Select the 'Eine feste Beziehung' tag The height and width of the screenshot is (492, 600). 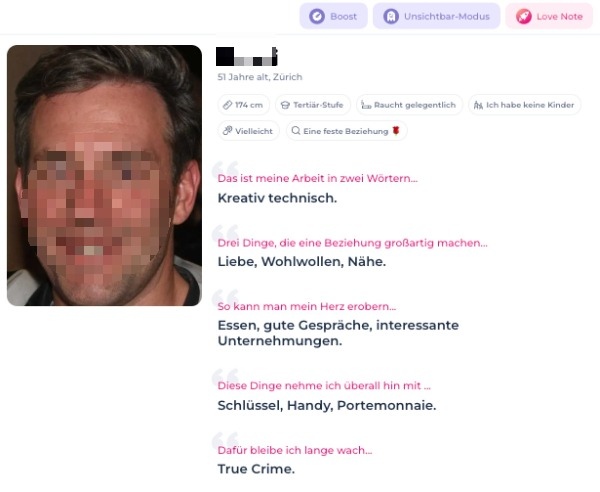[x=347, y=130]
